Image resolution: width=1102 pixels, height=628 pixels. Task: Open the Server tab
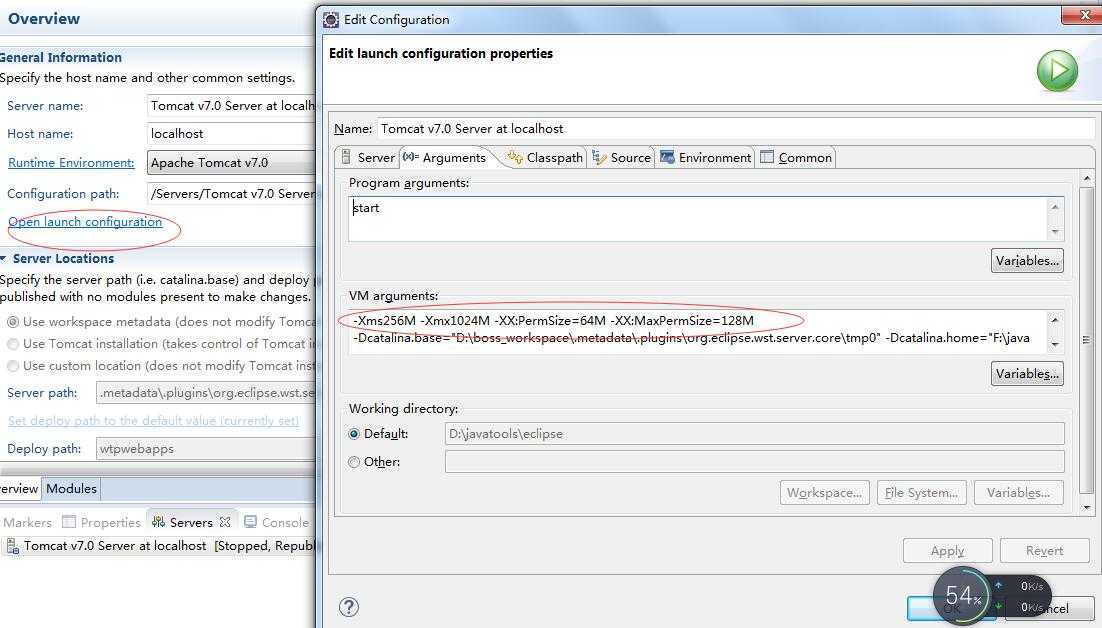point(368,157)
